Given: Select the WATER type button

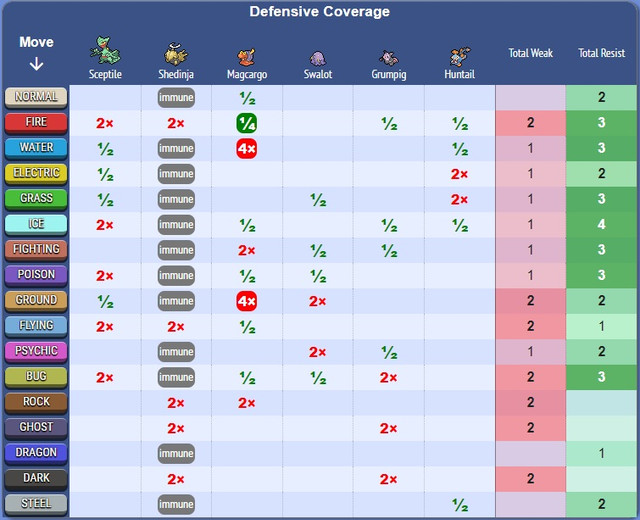Looking at the screenshot, I should coord(36,148).
